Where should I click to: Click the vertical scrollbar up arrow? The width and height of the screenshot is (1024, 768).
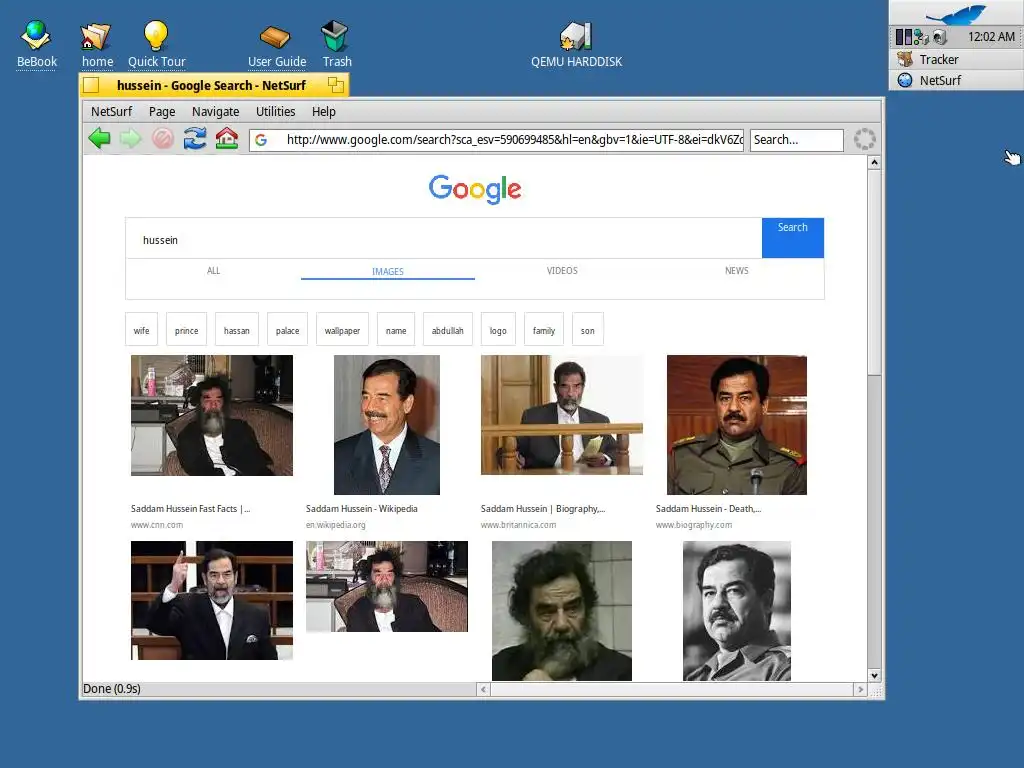[874, 162]
